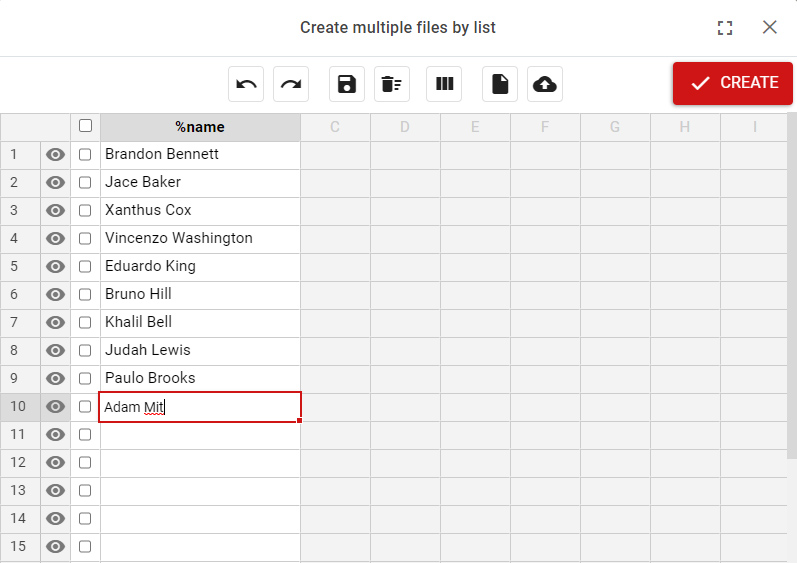This screenshot has width=797, height=563.
Task: Toggle the select-all checkbox in header
Action: pos(85,126)
